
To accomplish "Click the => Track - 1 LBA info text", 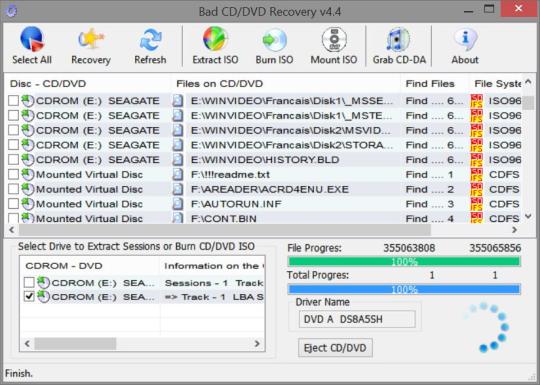I will pos(214,297).
